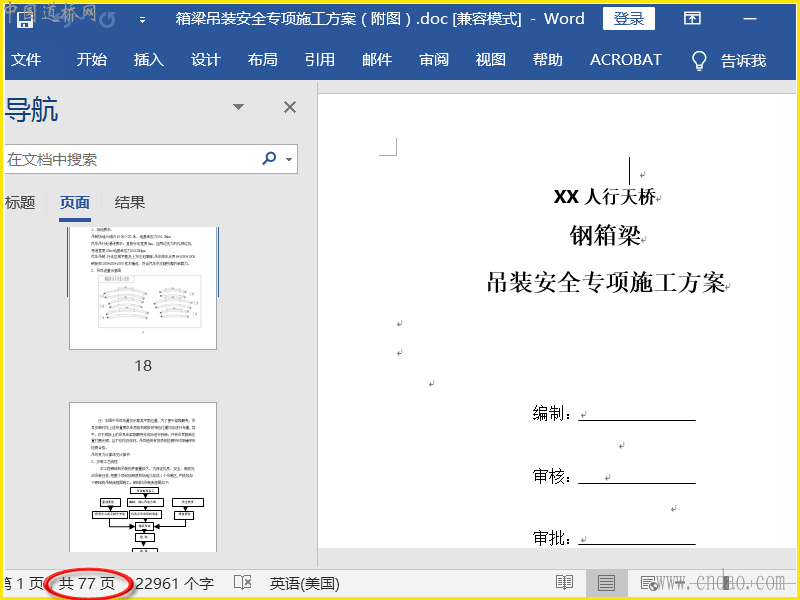800x600 pixels.
Task: Switch to the 帮助 ribbon tab
Action: pos(548,60)
